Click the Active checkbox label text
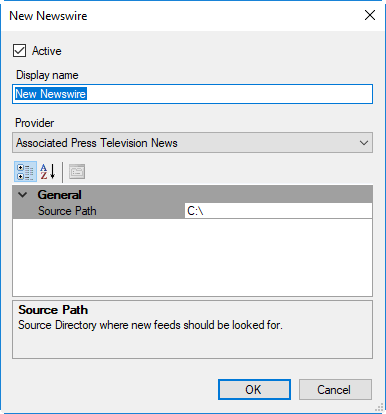 point(47,51)
